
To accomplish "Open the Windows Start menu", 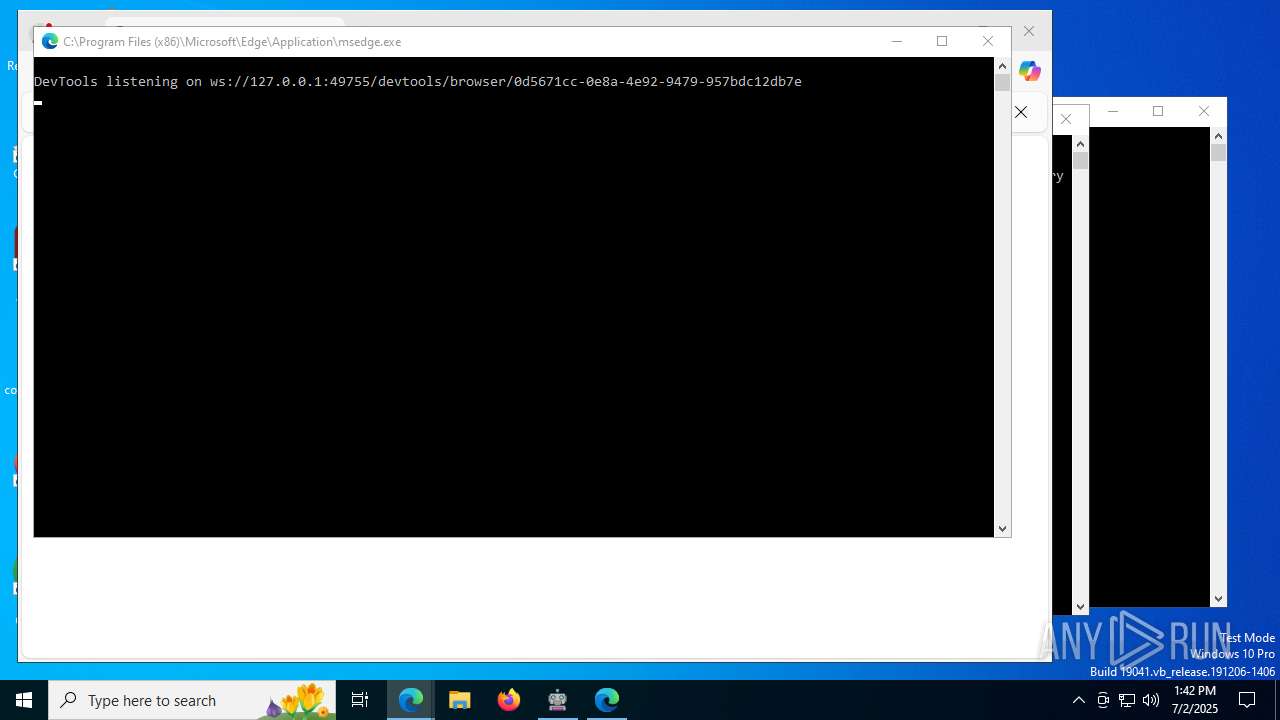I will tap(24, 700).
